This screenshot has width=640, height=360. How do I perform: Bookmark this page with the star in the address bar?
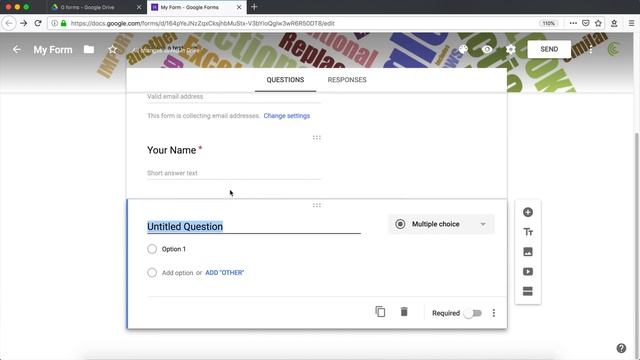(598, 23)
